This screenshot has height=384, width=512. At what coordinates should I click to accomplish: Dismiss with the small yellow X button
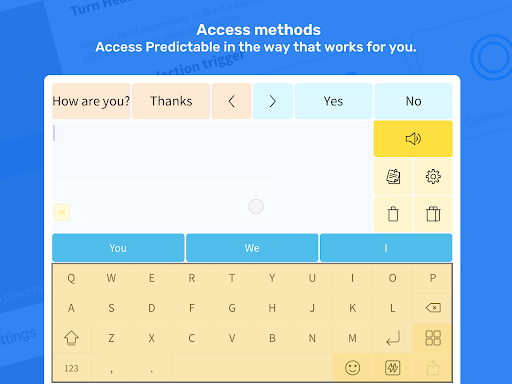[x=62, y=213]
